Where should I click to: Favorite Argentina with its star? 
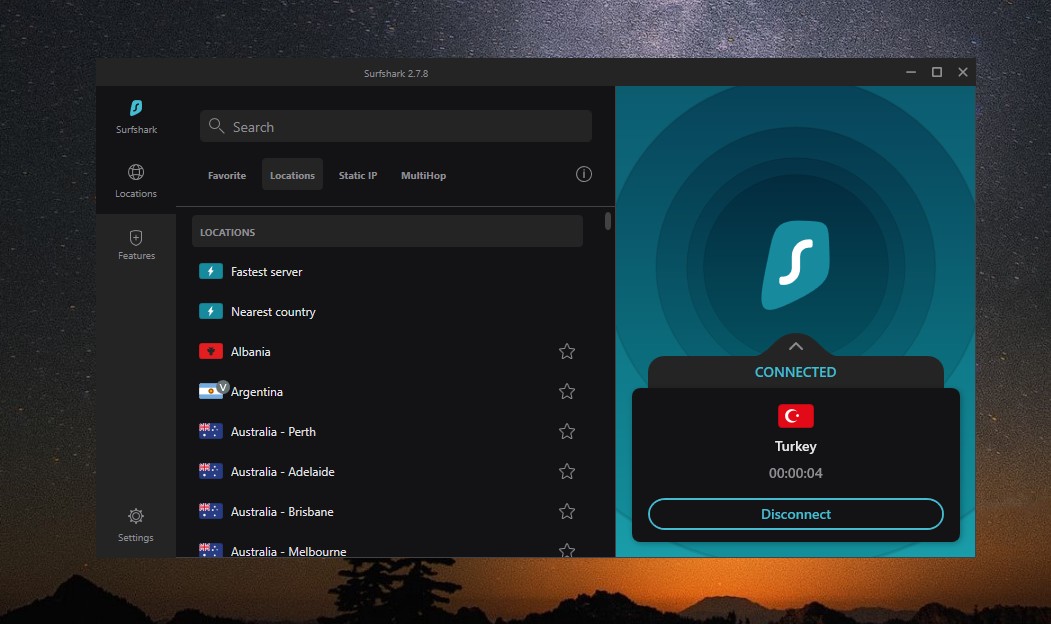tap(567, 391)
